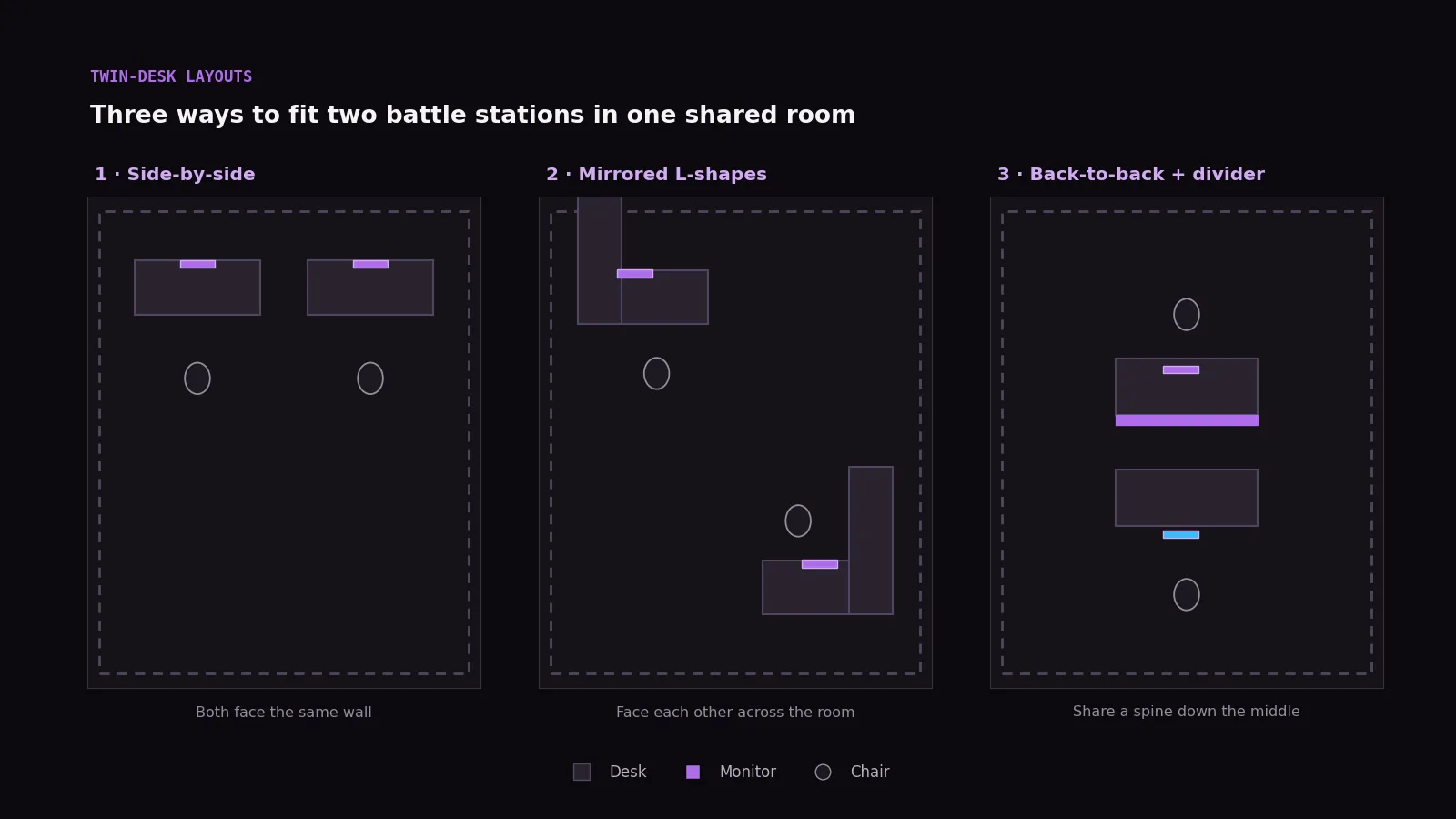Select the lower desk in Back-to-back layout
The width and height of the screenshot is (1456, 819).
click(x=1187, y=498)
